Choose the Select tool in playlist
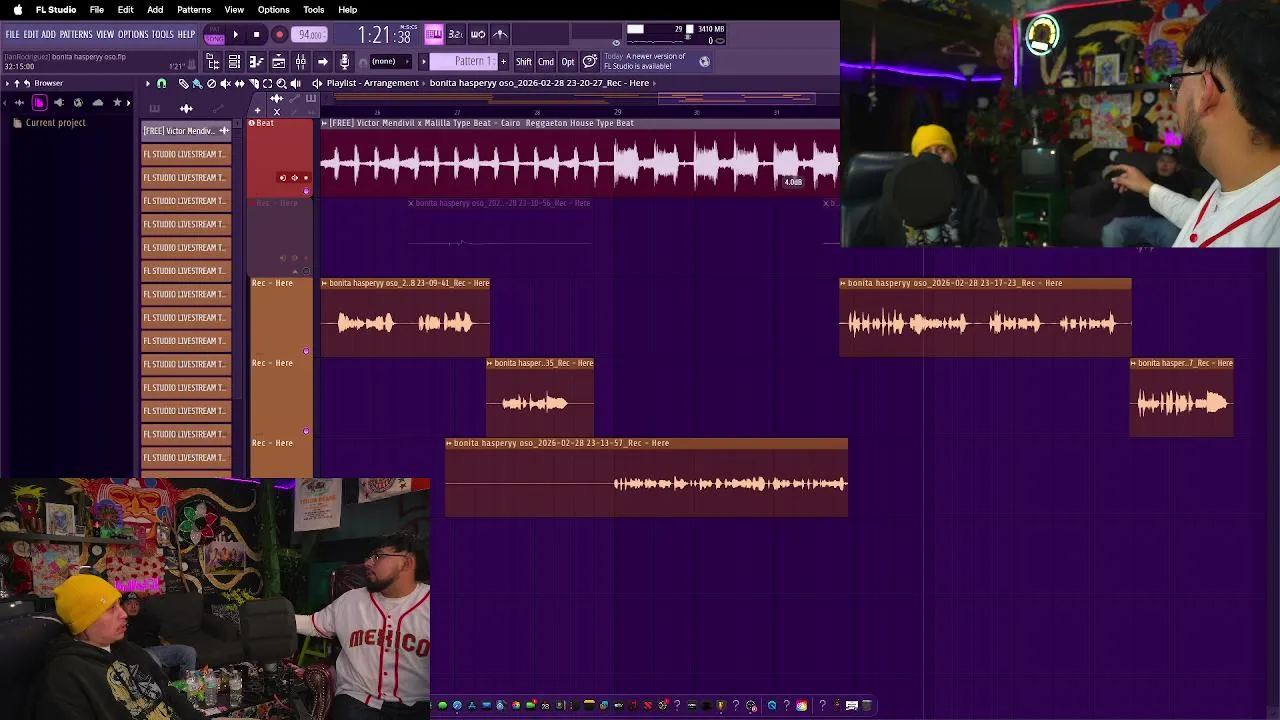This screenshot has height=720, width=1280. pyautogui.click(x=267, y=84)
